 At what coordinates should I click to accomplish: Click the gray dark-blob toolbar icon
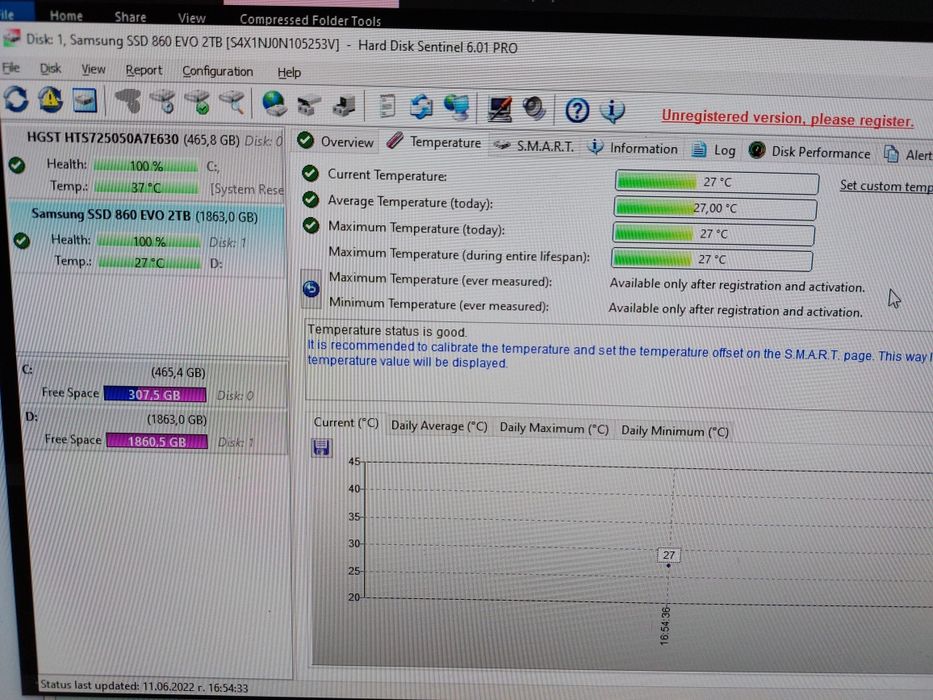(127, 101)
